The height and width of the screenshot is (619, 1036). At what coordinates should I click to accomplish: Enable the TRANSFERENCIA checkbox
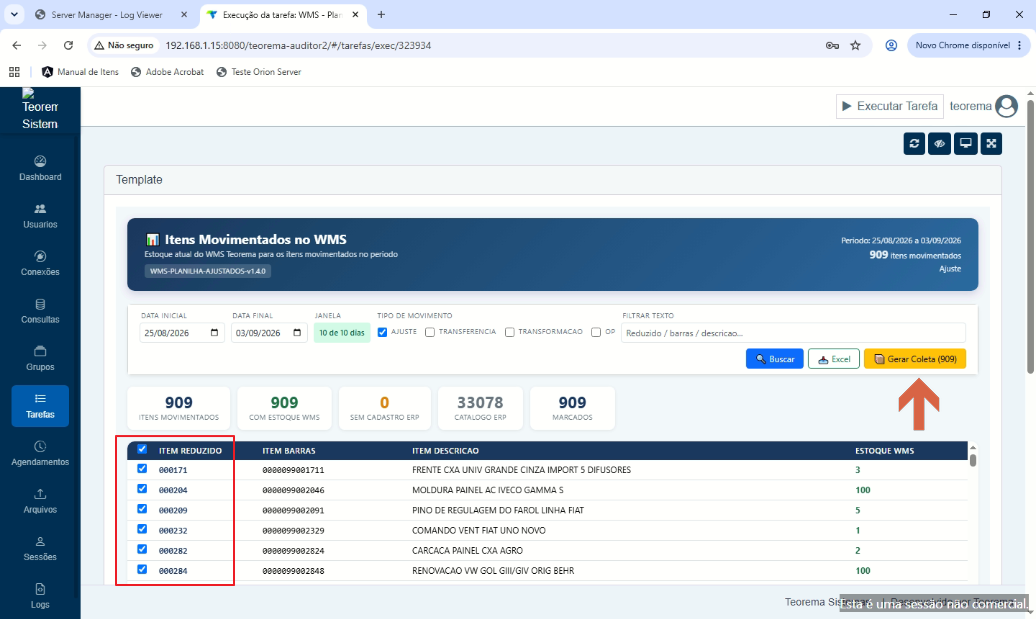coord(430,332)
